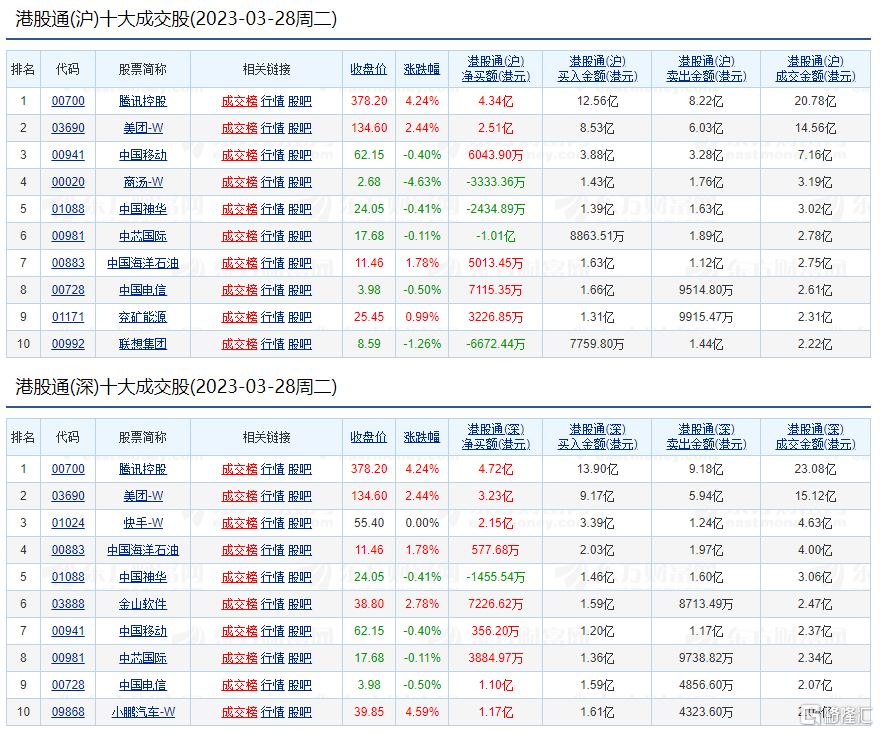Open 行情 link for 中国移动 in 沪 table
This screenshot has height=733, width=880.
pos(273,155)
